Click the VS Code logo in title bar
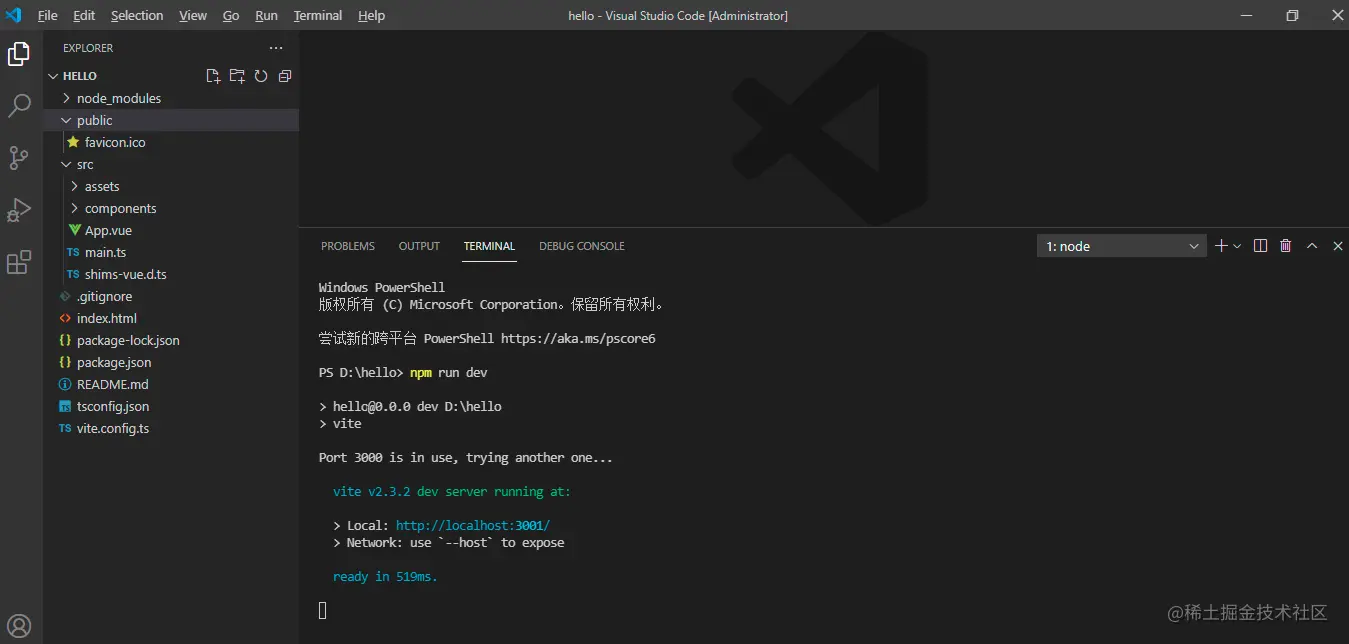Image resolution: width=1349 pixels, height=644 pixels. [14, 15]
